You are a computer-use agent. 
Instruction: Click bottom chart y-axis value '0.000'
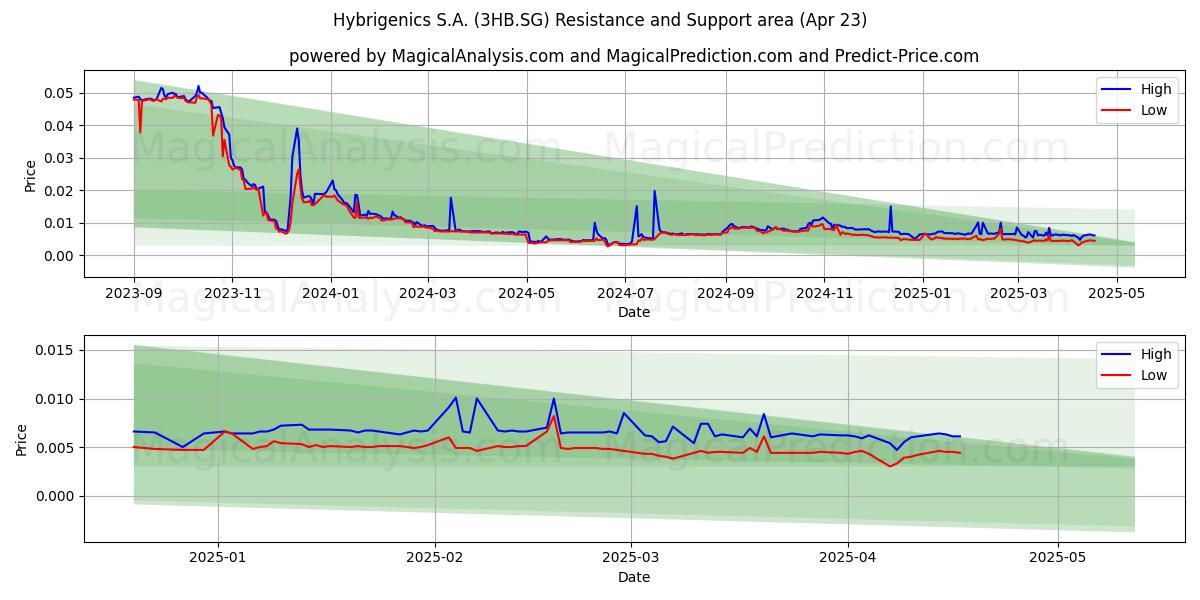click(55, 496)
